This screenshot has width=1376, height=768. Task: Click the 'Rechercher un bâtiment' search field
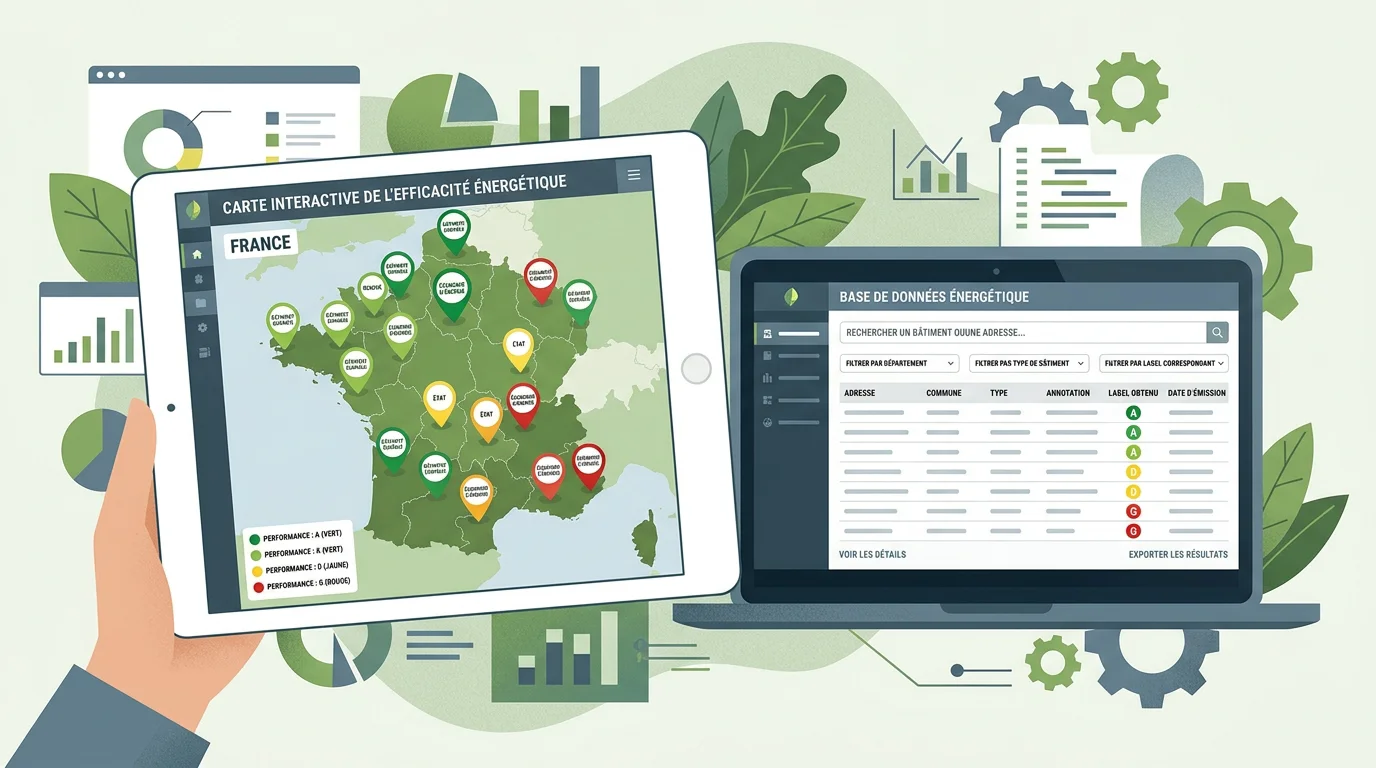pos(1022,333)
